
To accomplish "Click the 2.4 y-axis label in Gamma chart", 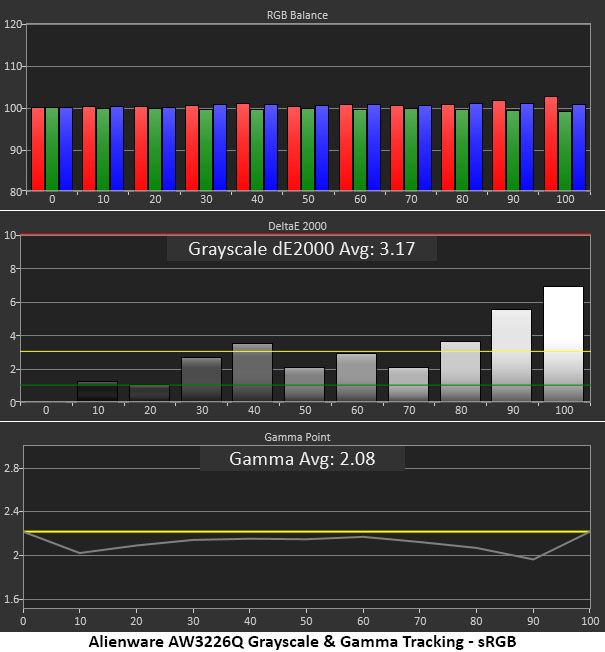I will tap(11, 511).
